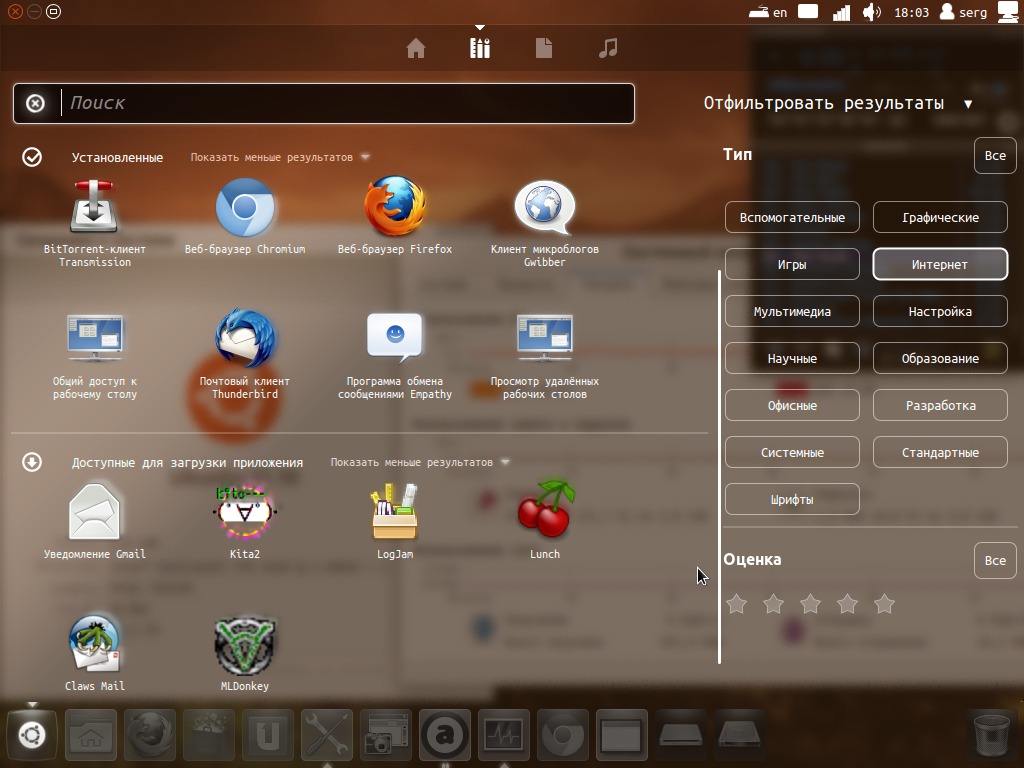Choose the Claws Mail application
This screenshot has height=768, width=1024.
[95, 653]
